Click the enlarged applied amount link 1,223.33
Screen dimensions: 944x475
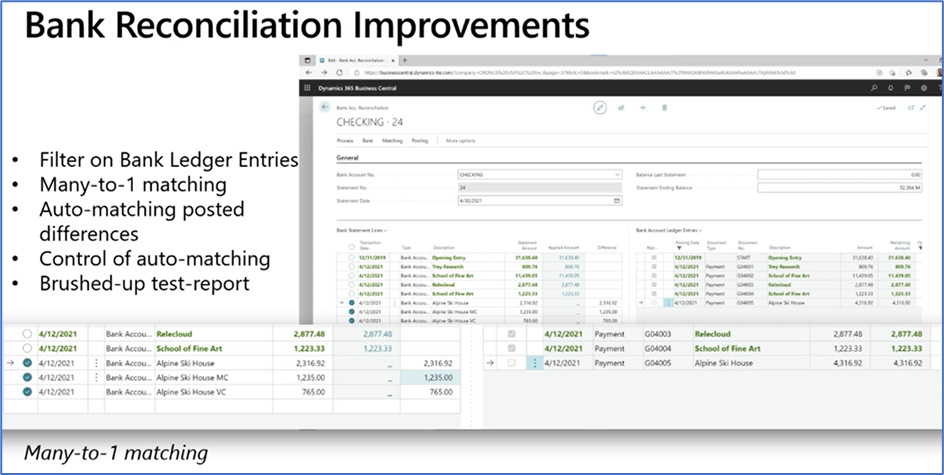379,348
